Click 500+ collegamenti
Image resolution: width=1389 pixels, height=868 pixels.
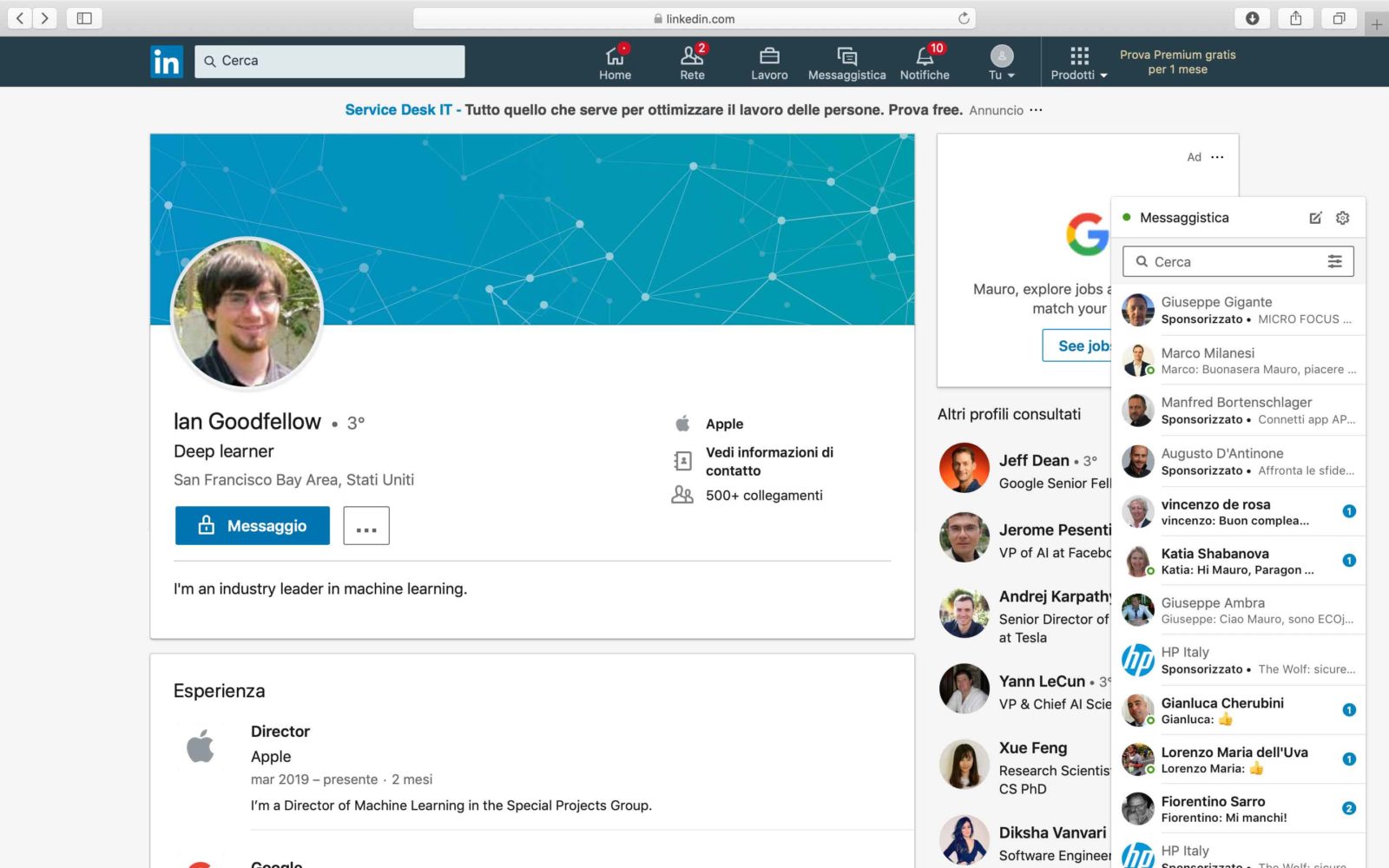click(x=764, y=496)
